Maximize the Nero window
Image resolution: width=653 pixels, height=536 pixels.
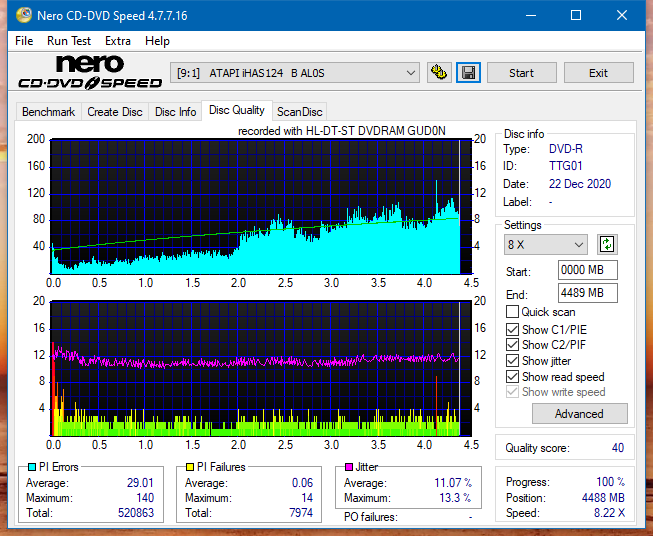(576, 15)
